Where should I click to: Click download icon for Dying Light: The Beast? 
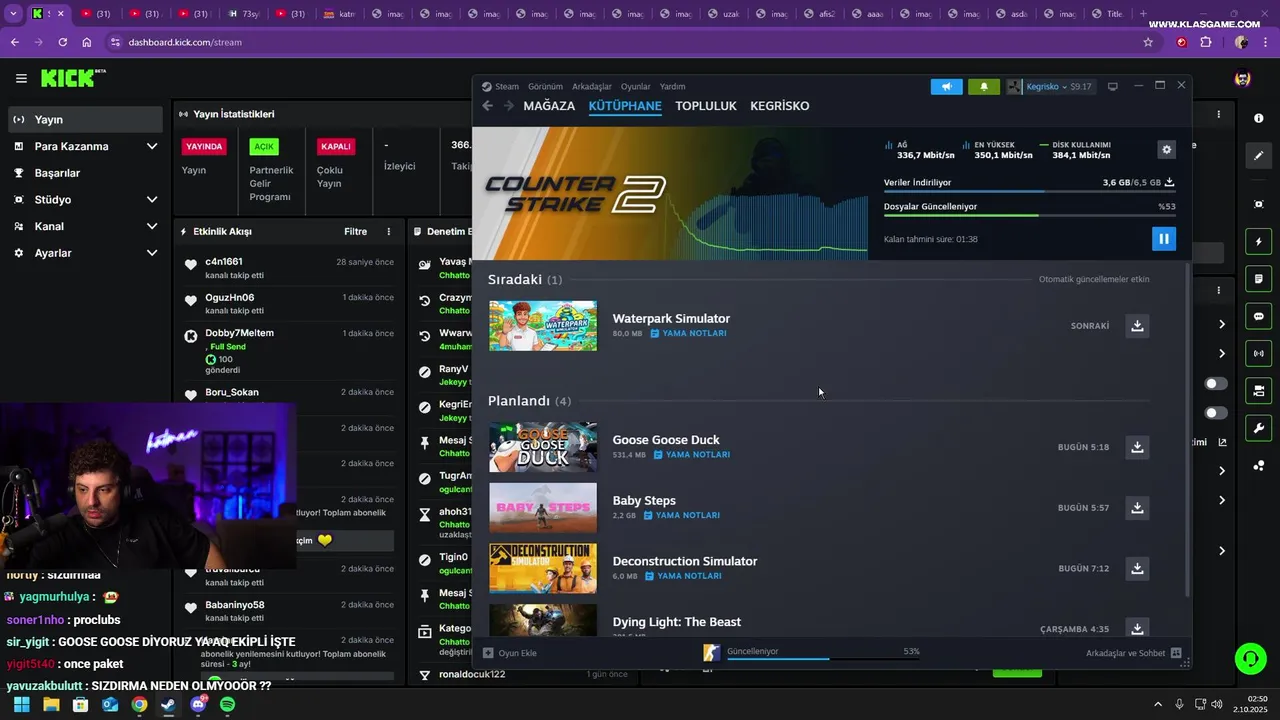tap(1137, 629)
